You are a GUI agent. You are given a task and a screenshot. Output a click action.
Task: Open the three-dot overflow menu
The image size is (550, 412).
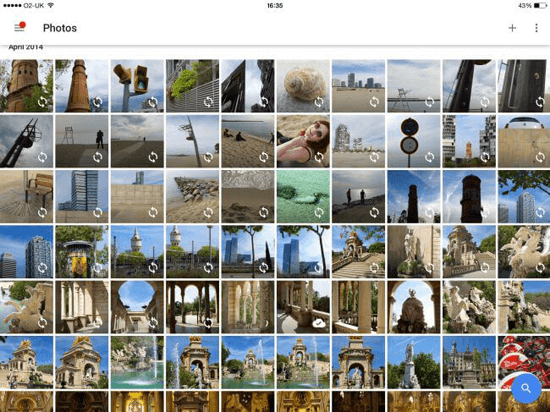click(536, 28)
